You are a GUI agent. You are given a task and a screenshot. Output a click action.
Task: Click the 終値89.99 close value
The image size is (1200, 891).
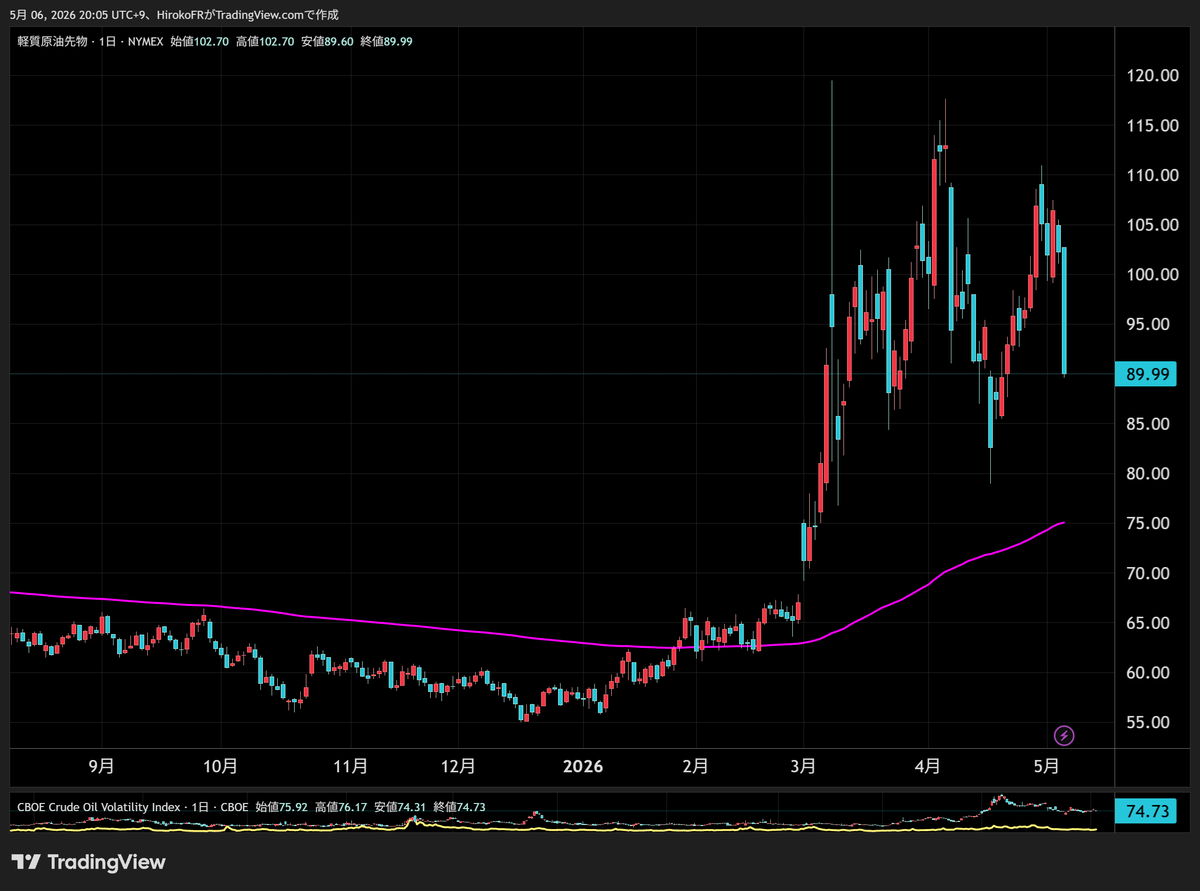coord(388,41)
